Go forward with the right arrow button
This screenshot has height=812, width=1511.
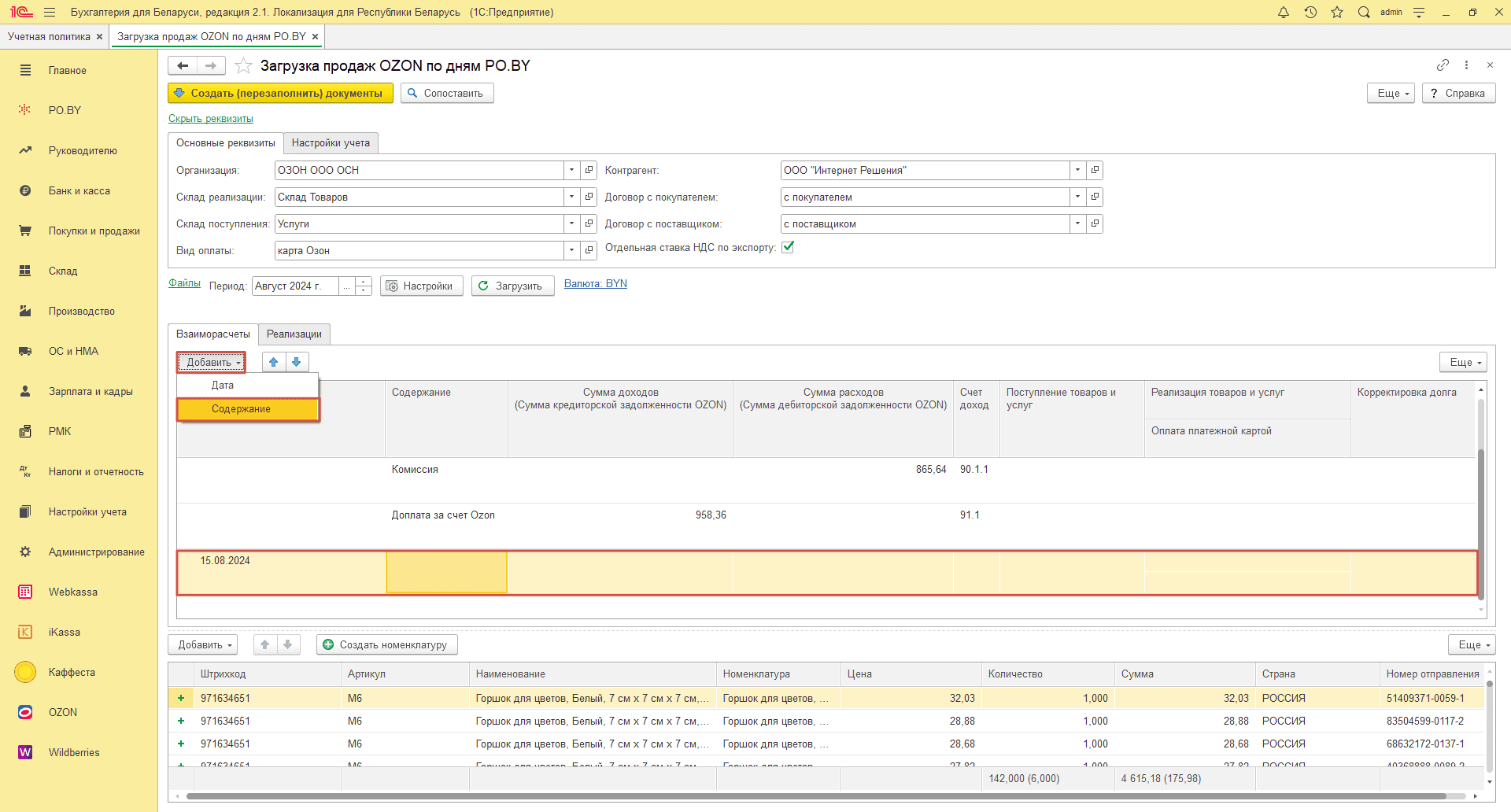[x=211, y=65]
